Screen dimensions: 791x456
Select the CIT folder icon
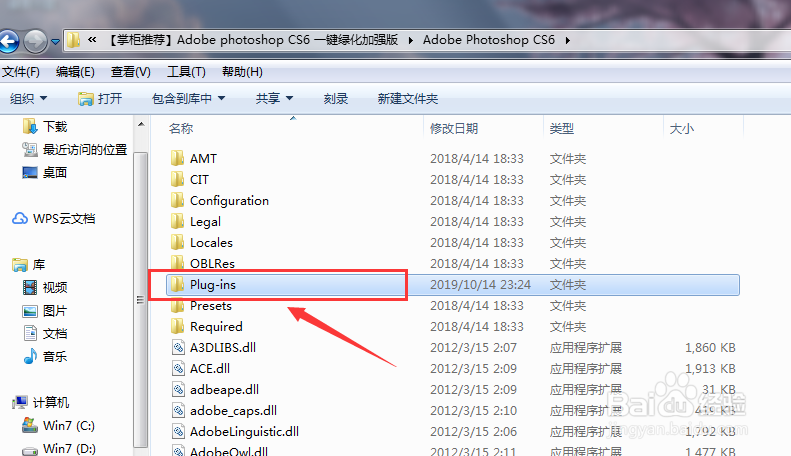point(177,180)
